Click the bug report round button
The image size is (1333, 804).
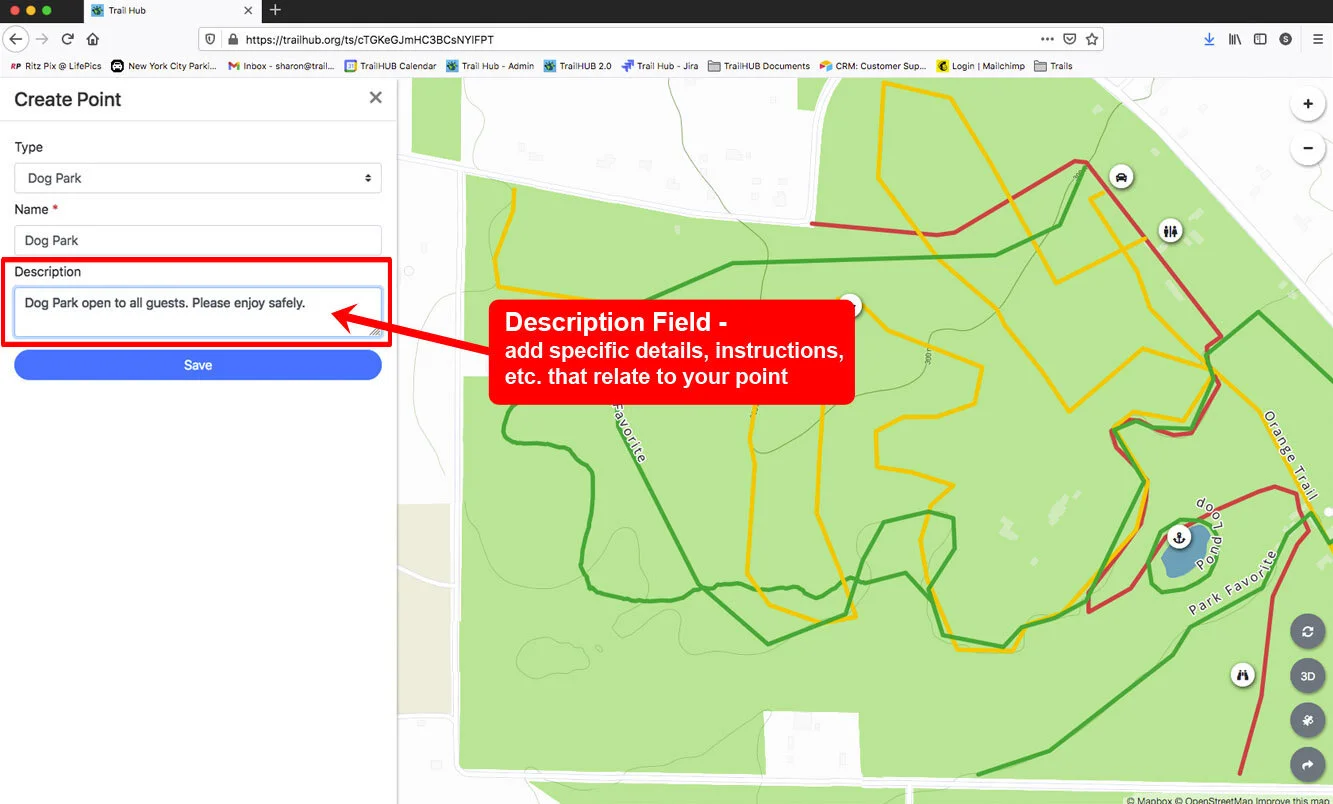tap(1307, 720)
